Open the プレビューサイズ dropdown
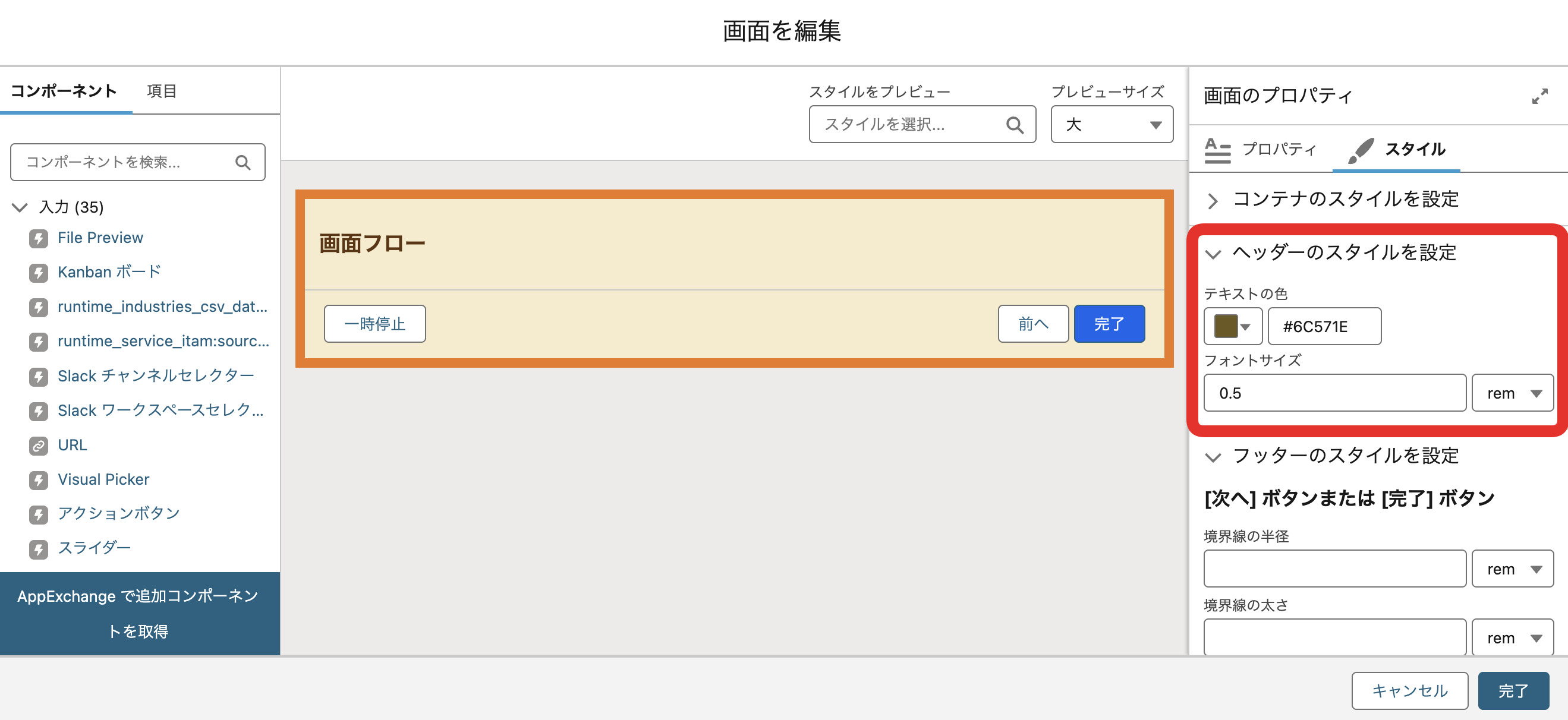The image size is (1568, 720). pyautogui.click(x=1112, y=125)
